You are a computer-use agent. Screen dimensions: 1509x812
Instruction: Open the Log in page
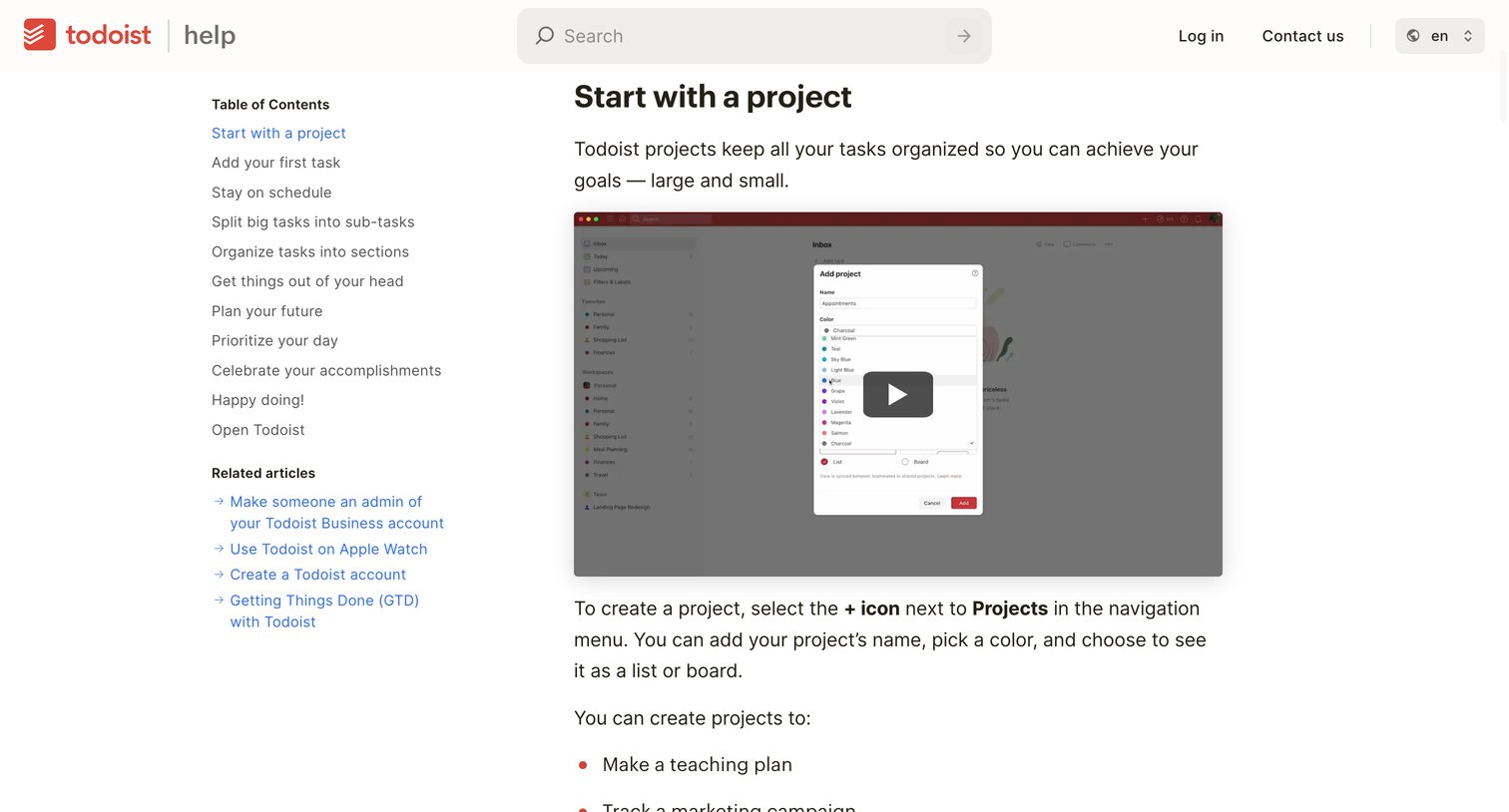click(1201, 36)
